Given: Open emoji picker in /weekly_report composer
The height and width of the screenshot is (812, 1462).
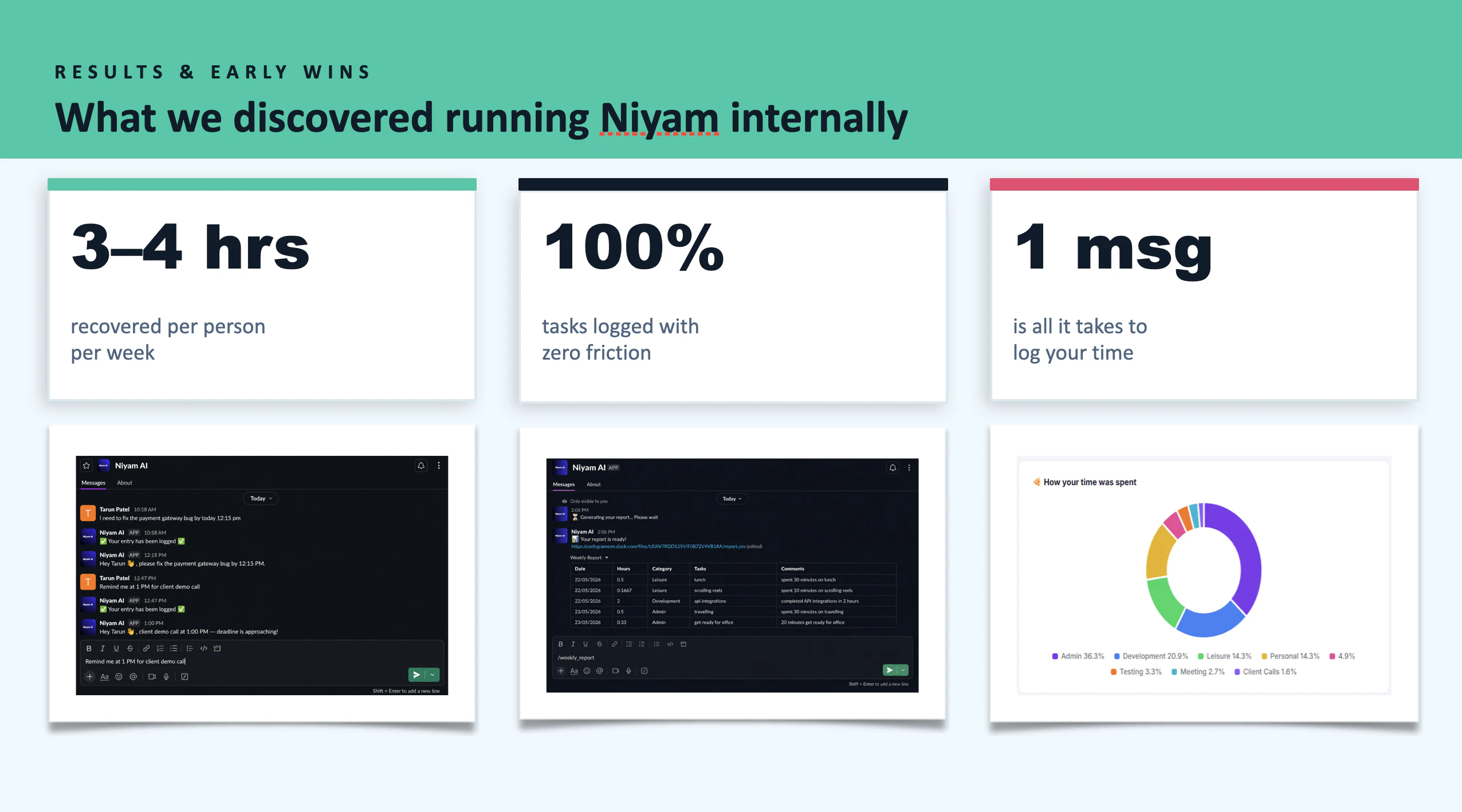Looking at the screenshot, I should pyautogui.click(x=587, y=671).
